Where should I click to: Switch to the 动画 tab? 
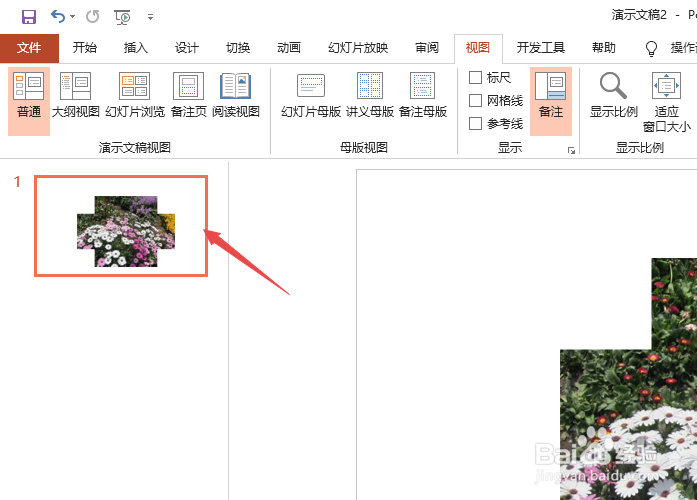pos(289,48)
